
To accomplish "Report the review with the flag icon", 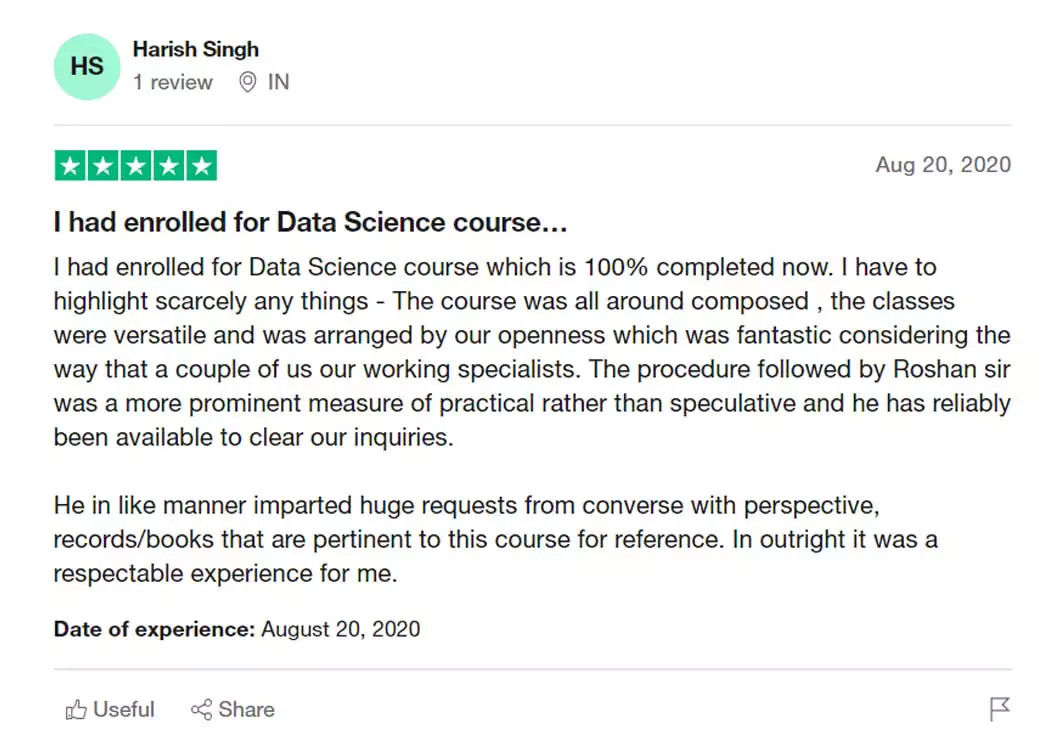I will (999, 710).
